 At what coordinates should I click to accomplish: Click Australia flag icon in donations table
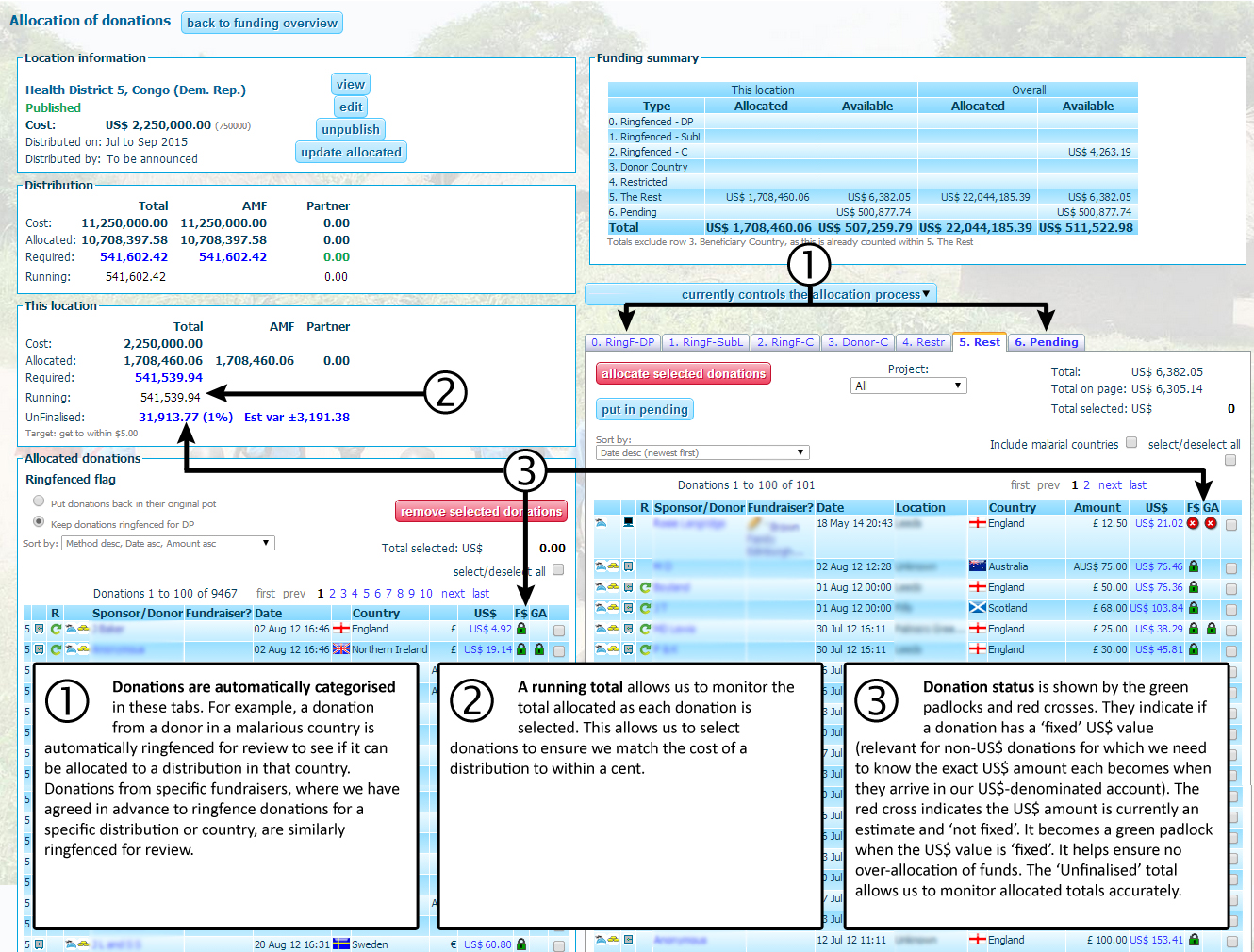[x=977, y=566]
